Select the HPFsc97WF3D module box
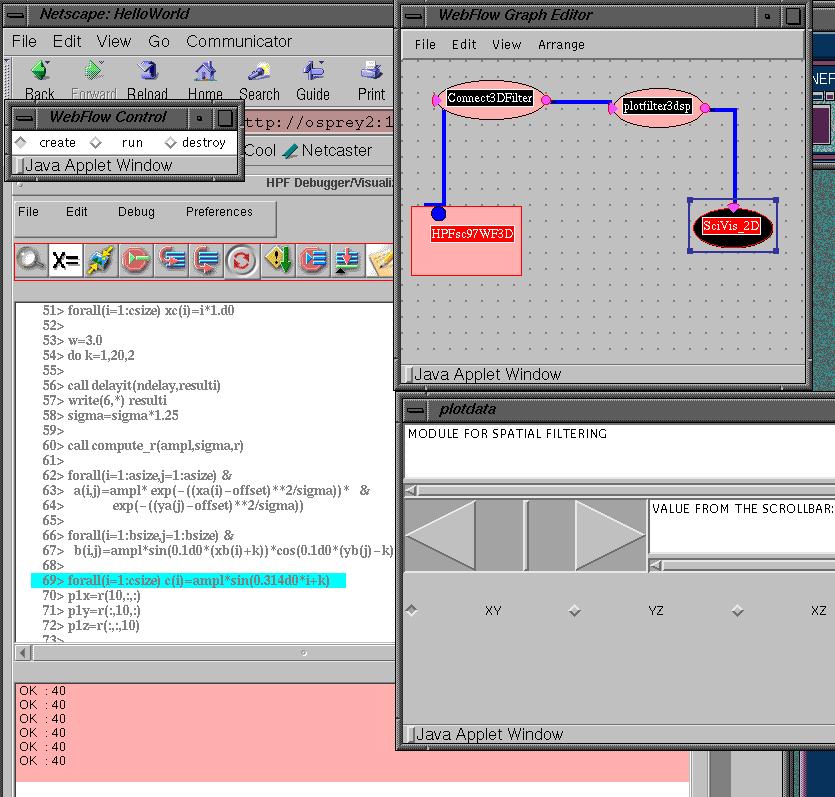The height and width of the screenshot is (797, 835). tap(466, 241)
